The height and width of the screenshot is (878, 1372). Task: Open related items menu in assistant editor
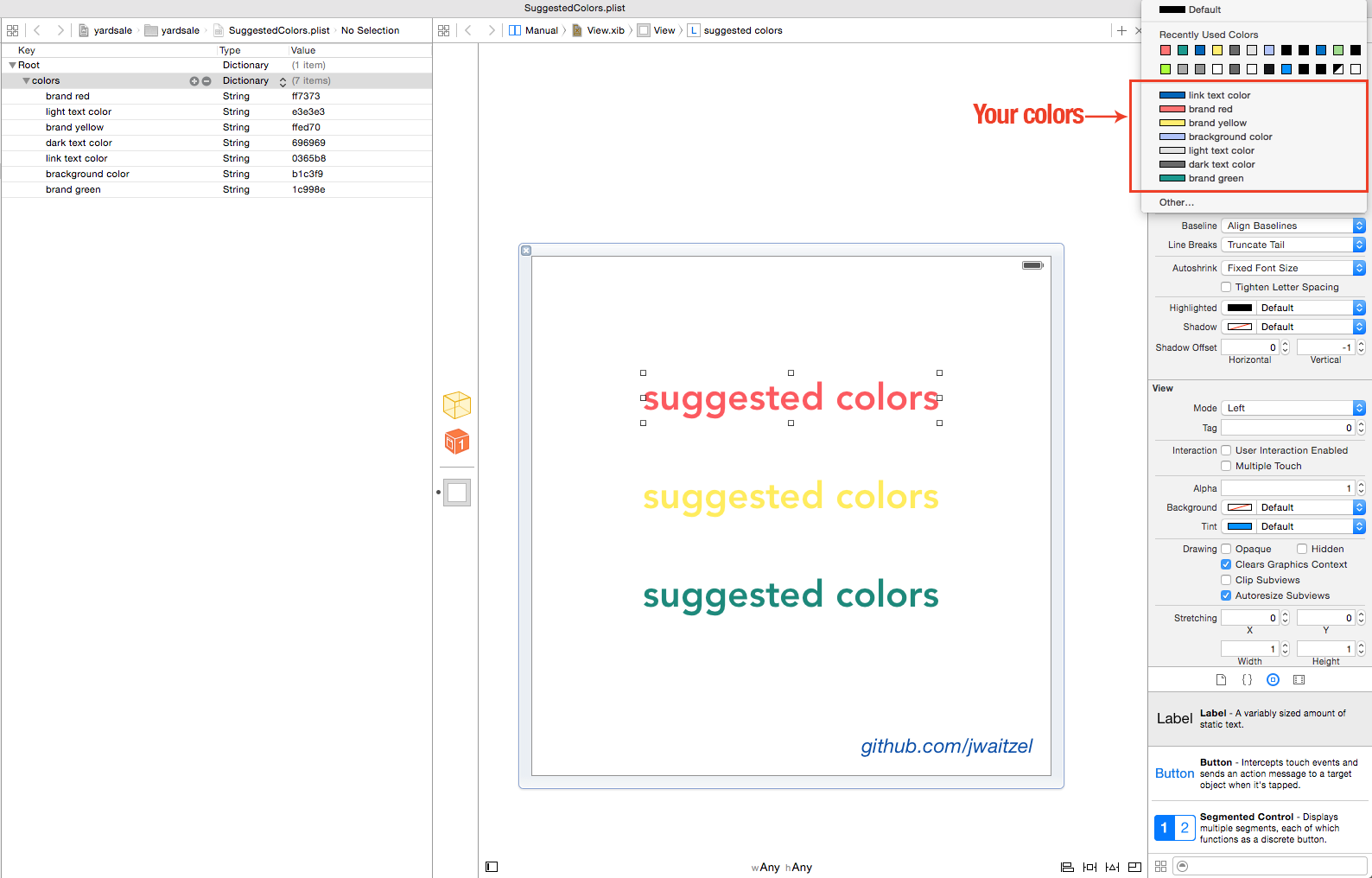point(444,30)
